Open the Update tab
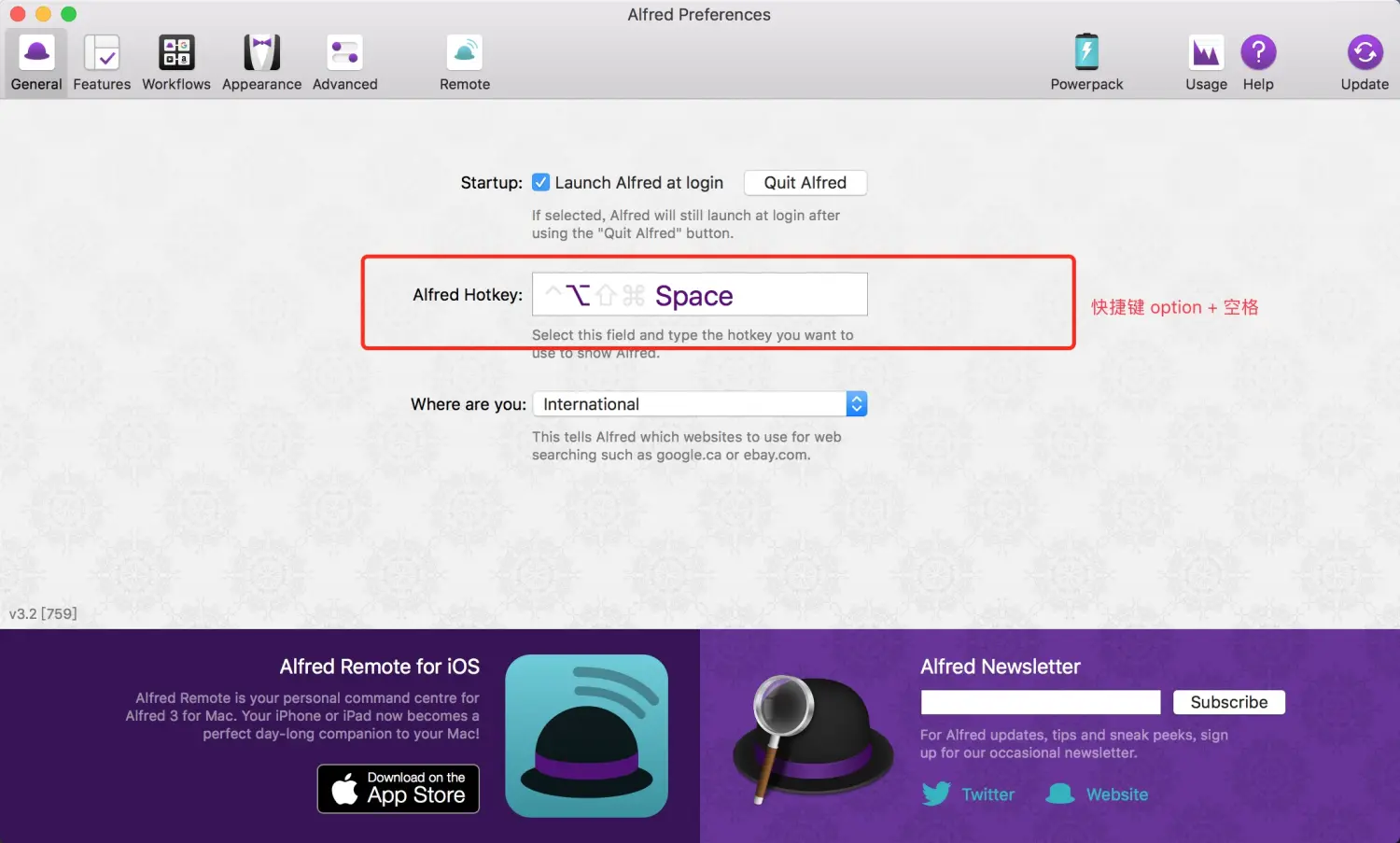 tap(1365, 63)
